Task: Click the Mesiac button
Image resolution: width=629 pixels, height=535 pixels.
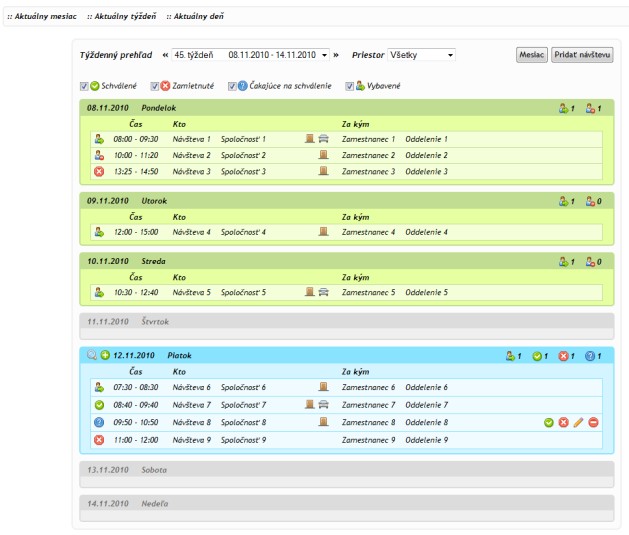Action: click(531, 55)
